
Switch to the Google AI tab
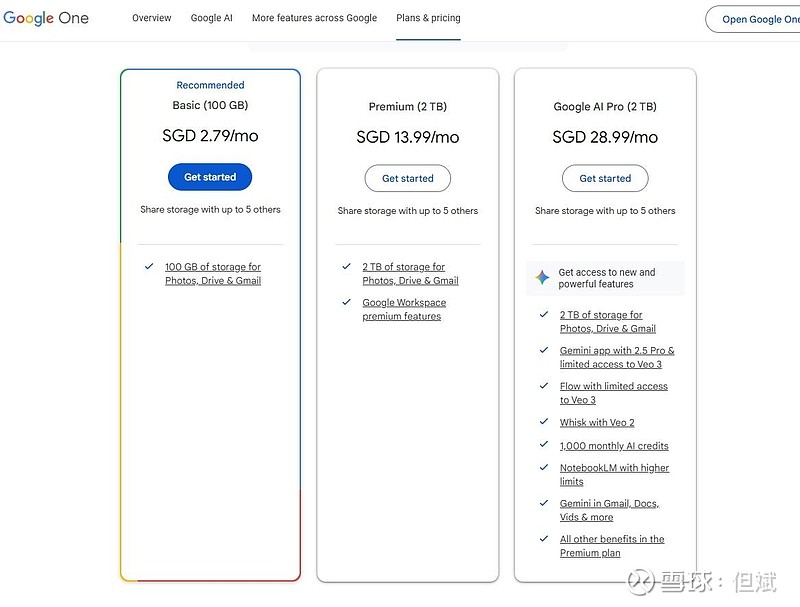(211, 18)
